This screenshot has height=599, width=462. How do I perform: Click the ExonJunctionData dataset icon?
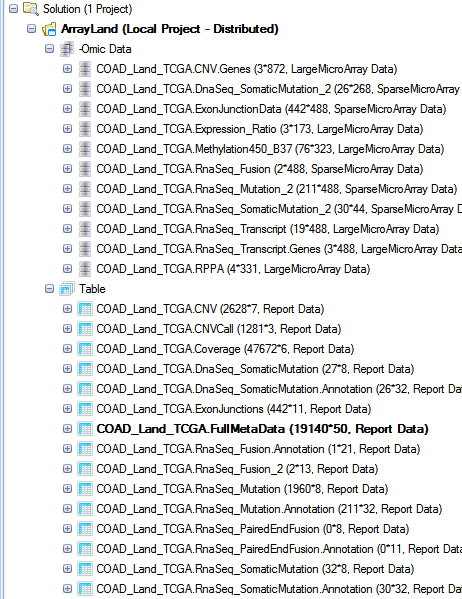coord(85,109)
